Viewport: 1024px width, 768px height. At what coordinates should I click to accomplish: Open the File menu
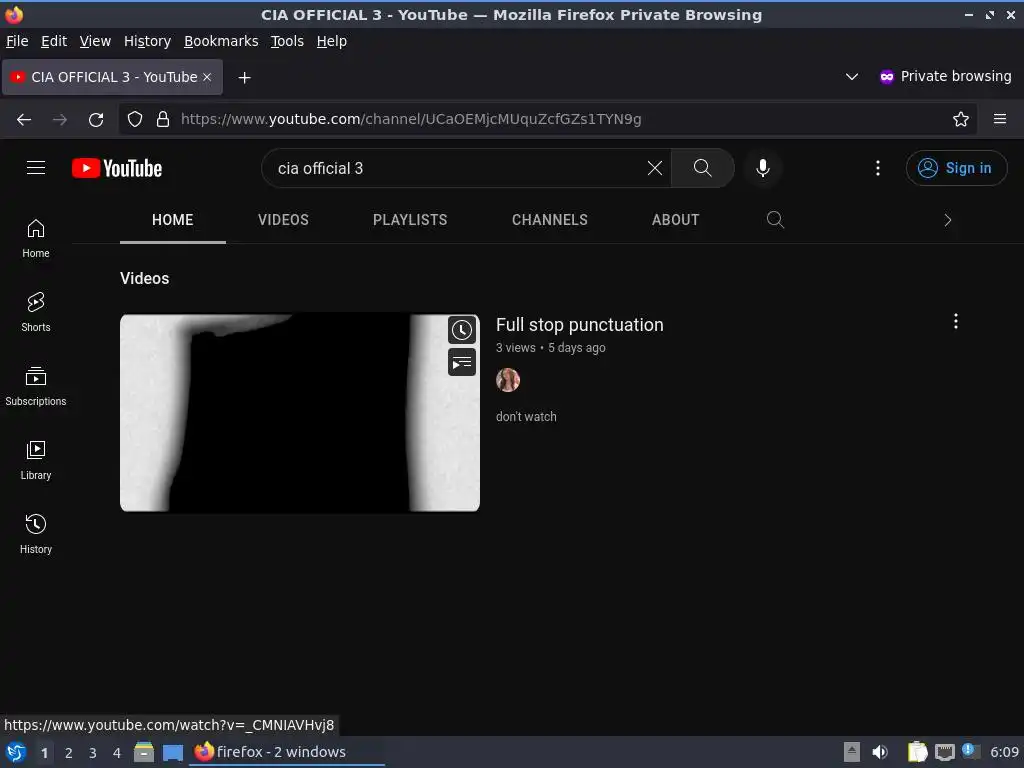[17, 41]
